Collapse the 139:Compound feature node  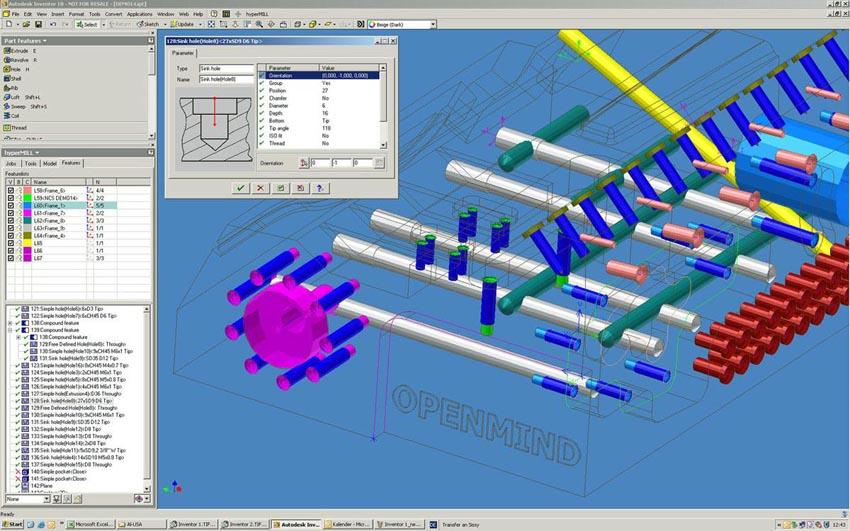pos(10,330)
